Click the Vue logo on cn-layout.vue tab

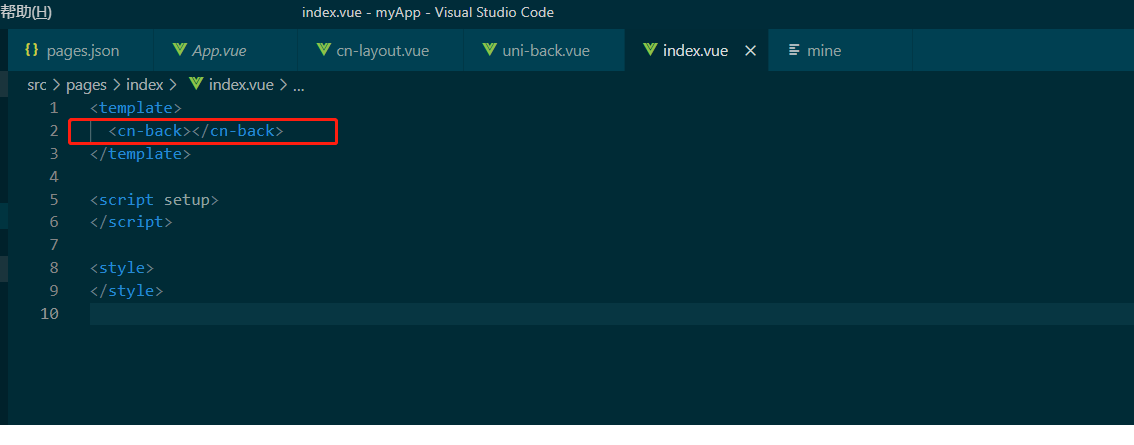click(x=323, y=50)
